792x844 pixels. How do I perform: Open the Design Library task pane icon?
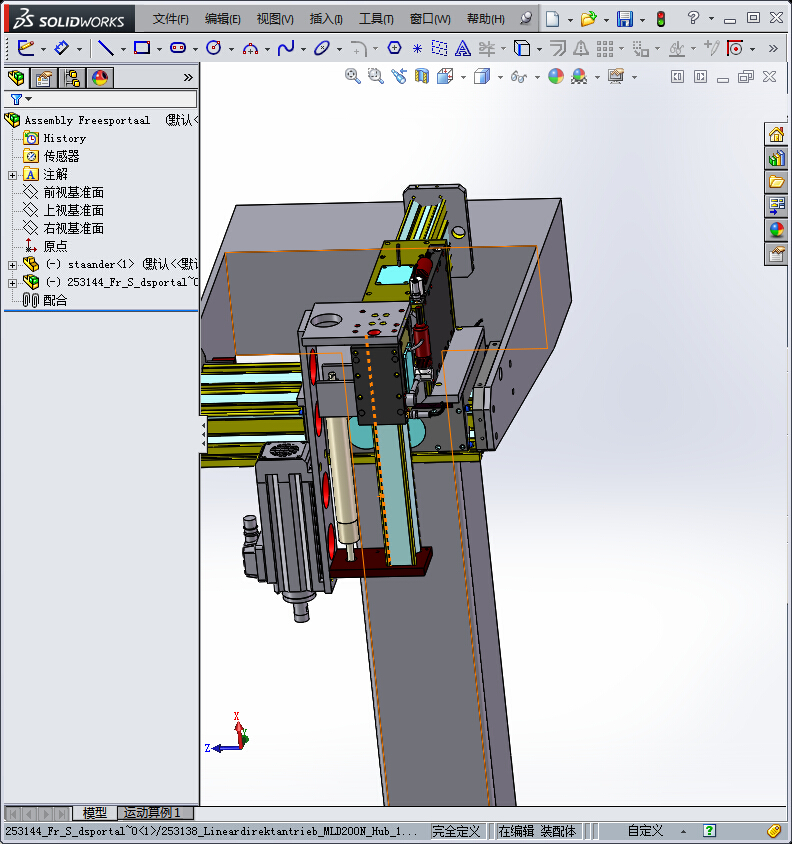point(776,158)
